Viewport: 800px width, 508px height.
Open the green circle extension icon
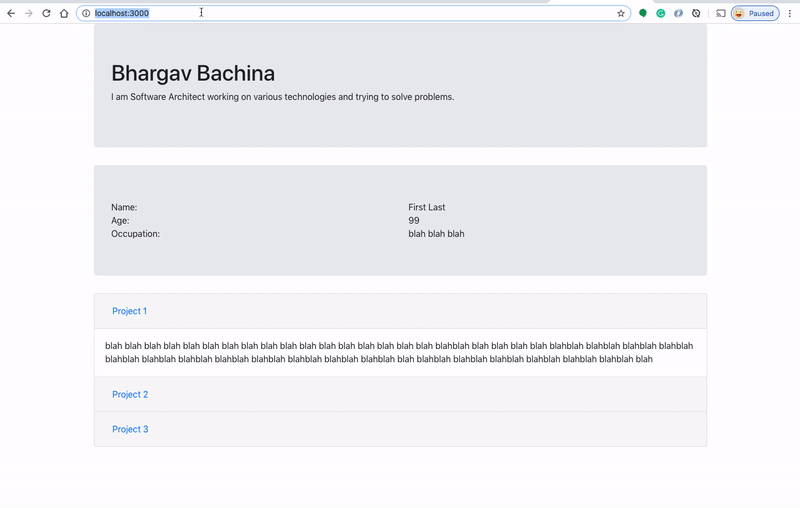(x=643, y=13)
